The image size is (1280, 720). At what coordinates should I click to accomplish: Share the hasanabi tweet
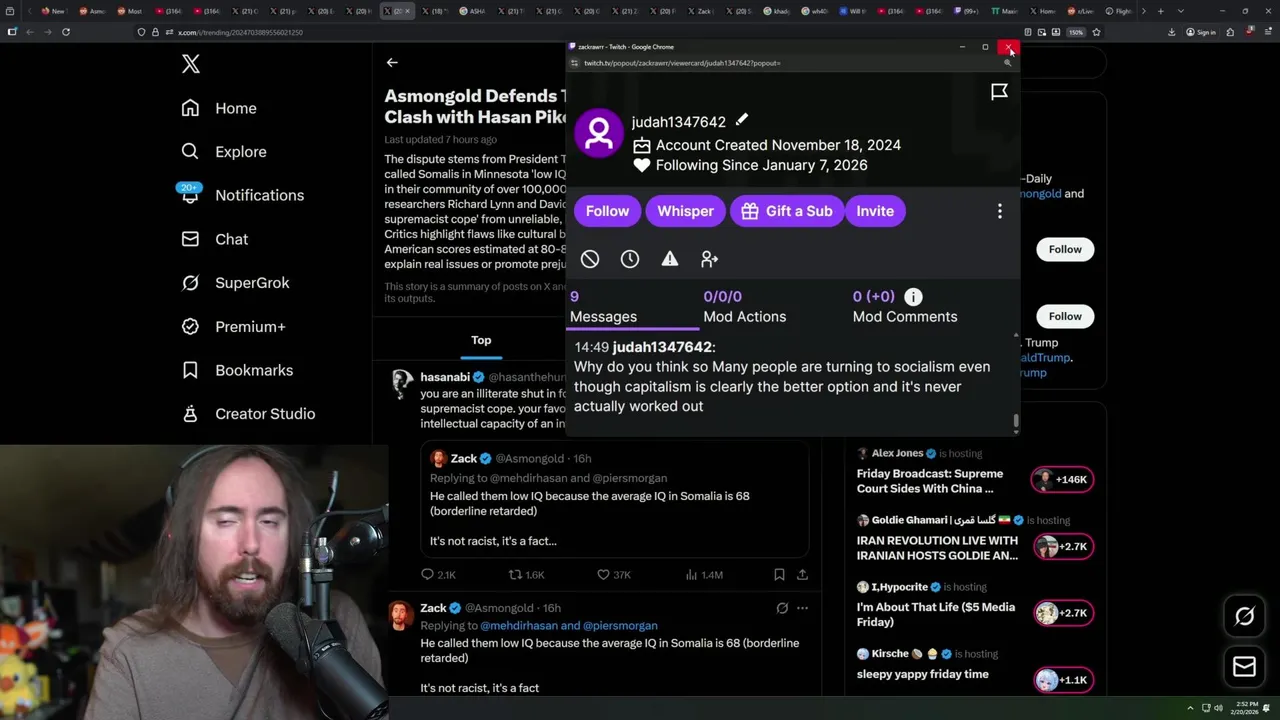[802, 575]
